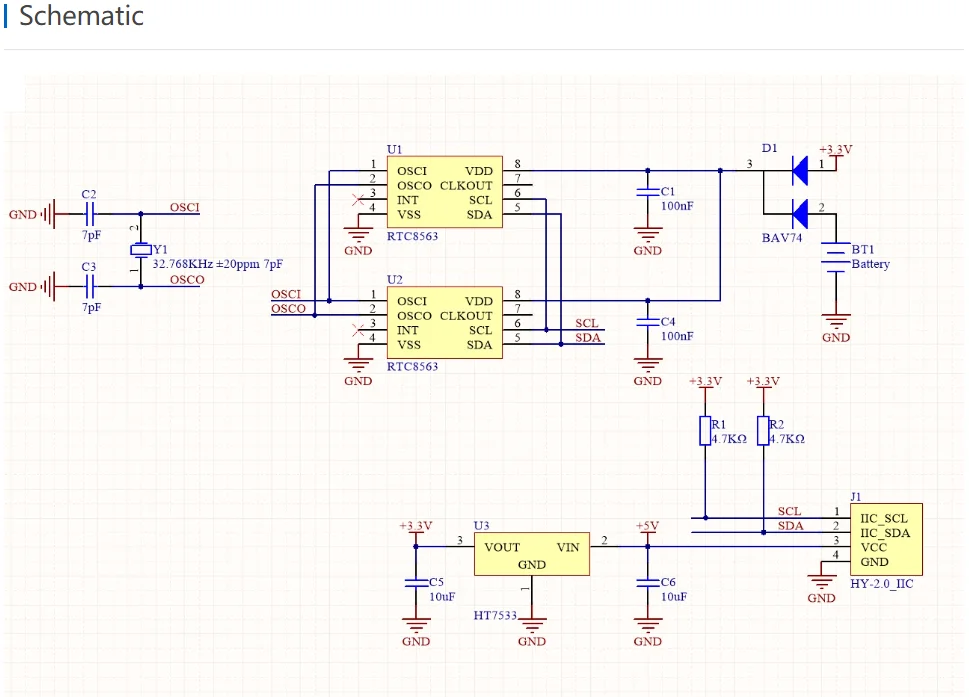Click the R2 resistor symbol
Viewport: 969px width, 697px height.
click(x=763, y=431)
